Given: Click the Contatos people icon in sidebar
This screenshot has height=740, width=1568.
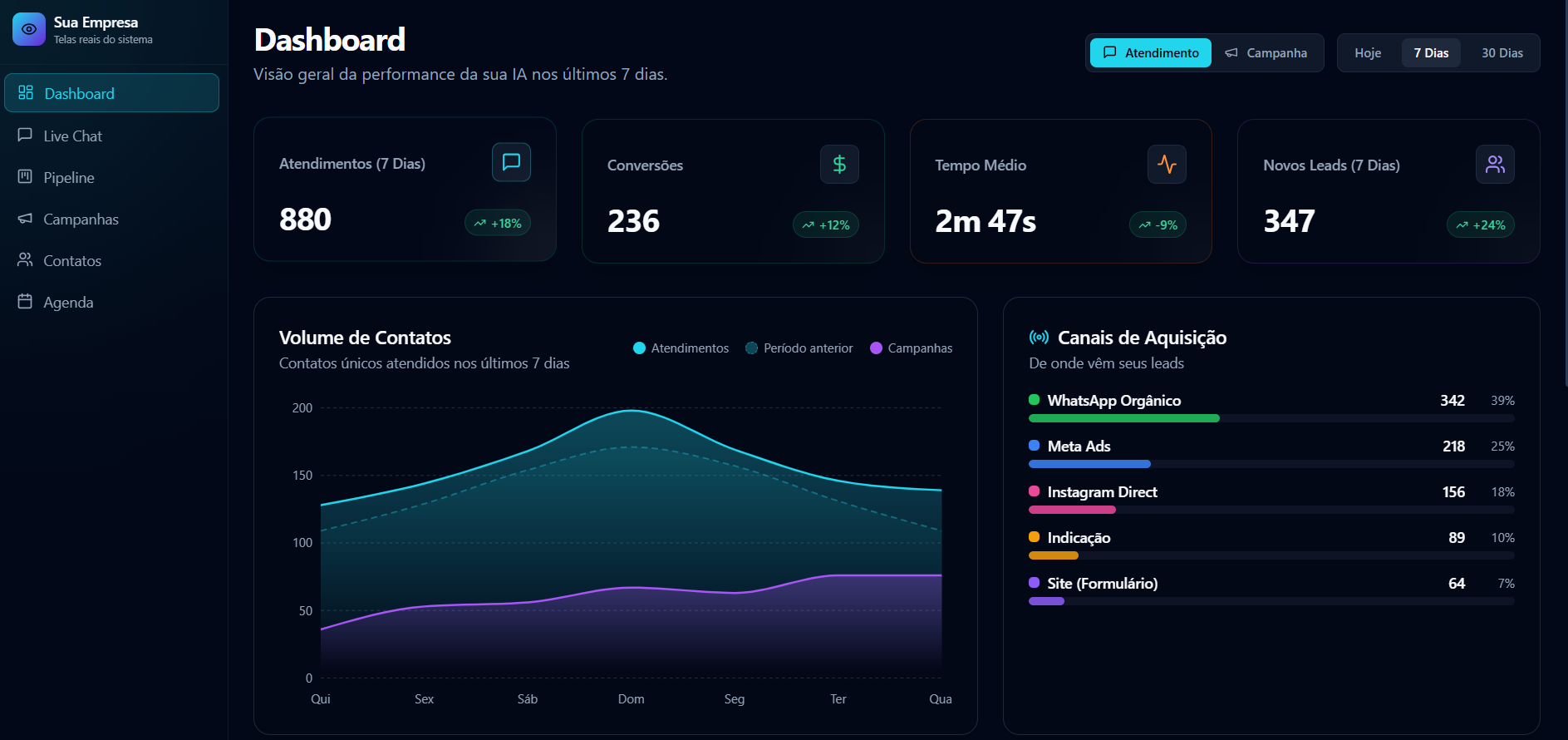Looking at the screenshot, I should [25, 259].
